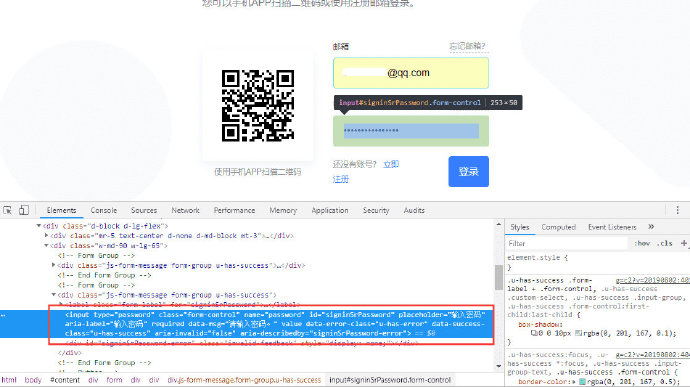Expand the label for signinSrPassword node
The image size is (690, 387).
tap(61, 304)
